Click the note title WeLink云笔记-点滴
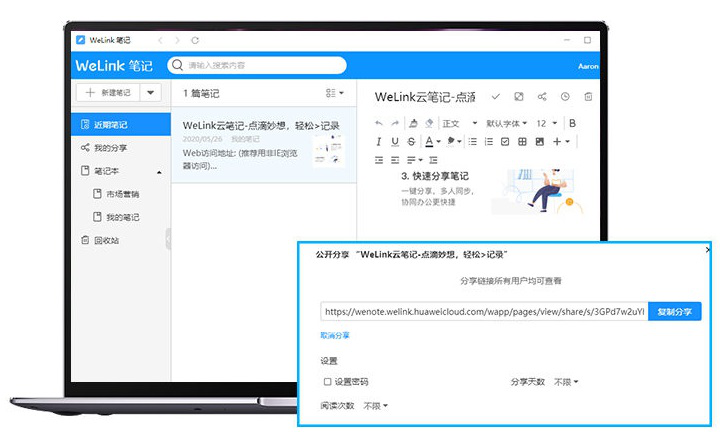The image size is (723, 441). [425, 97]
